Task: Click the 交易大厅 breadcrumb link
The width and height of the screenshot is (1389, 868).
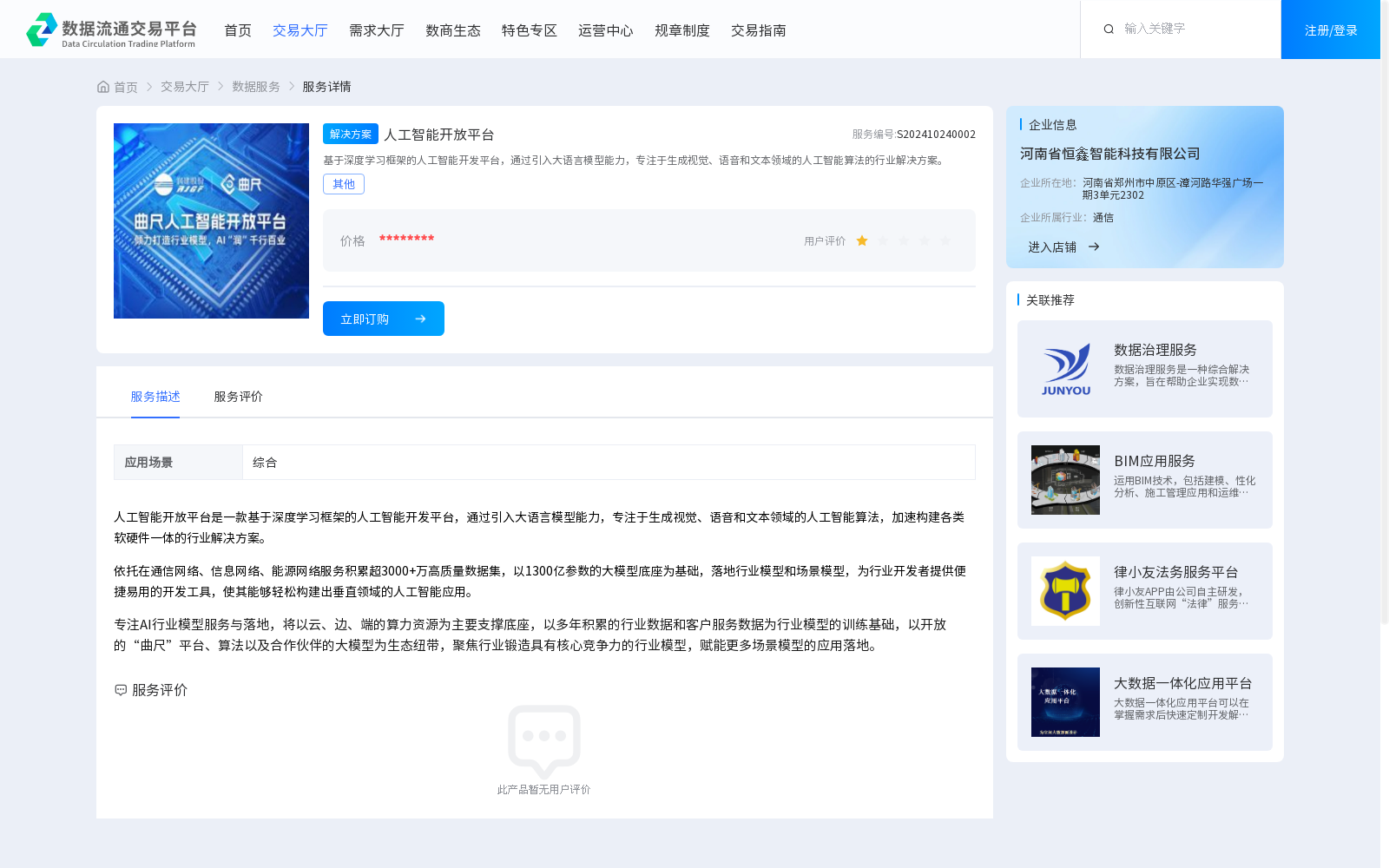Action: (185, 87)
